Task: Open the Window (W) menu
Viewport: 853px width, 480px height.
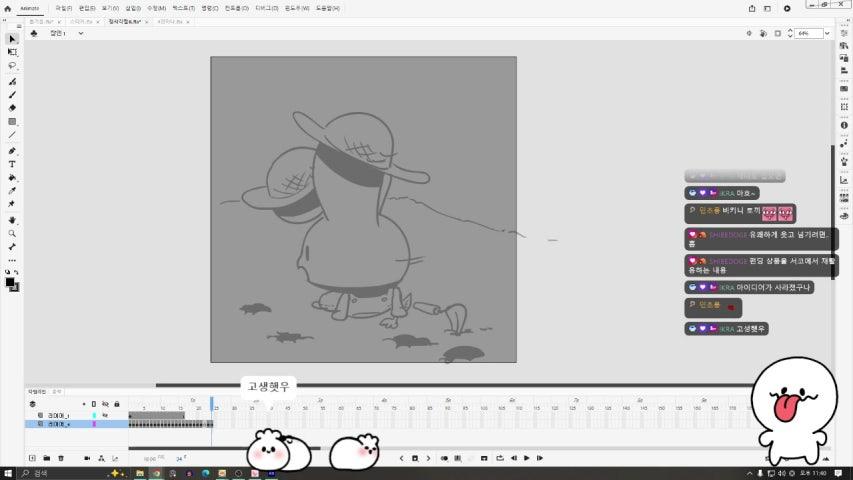Action: (x=297, y=8)
